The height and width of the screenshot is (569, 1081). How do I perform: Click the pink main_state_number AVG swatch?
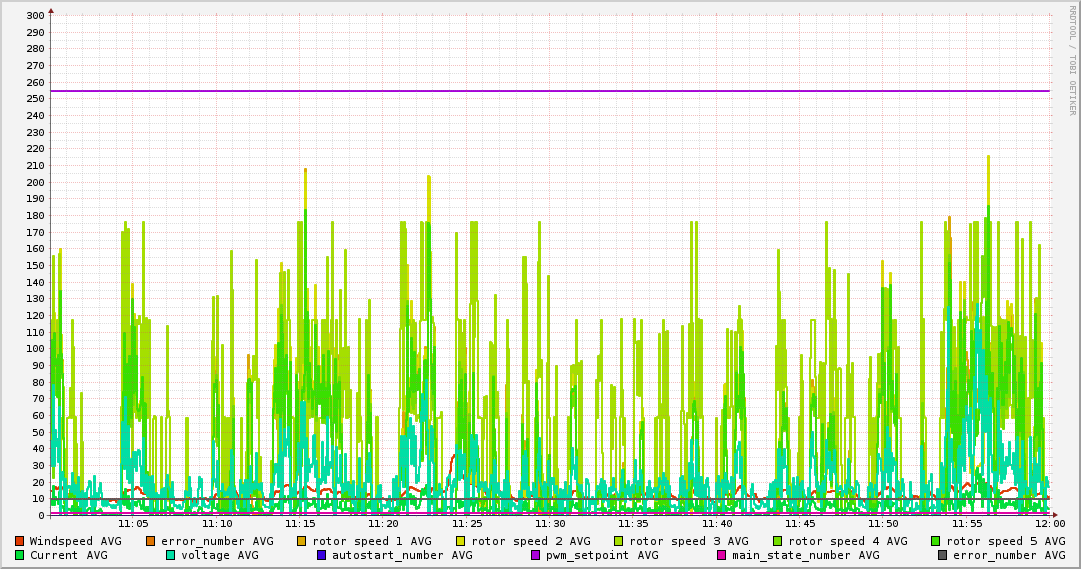pyautogui.click(x=722, y=555)
